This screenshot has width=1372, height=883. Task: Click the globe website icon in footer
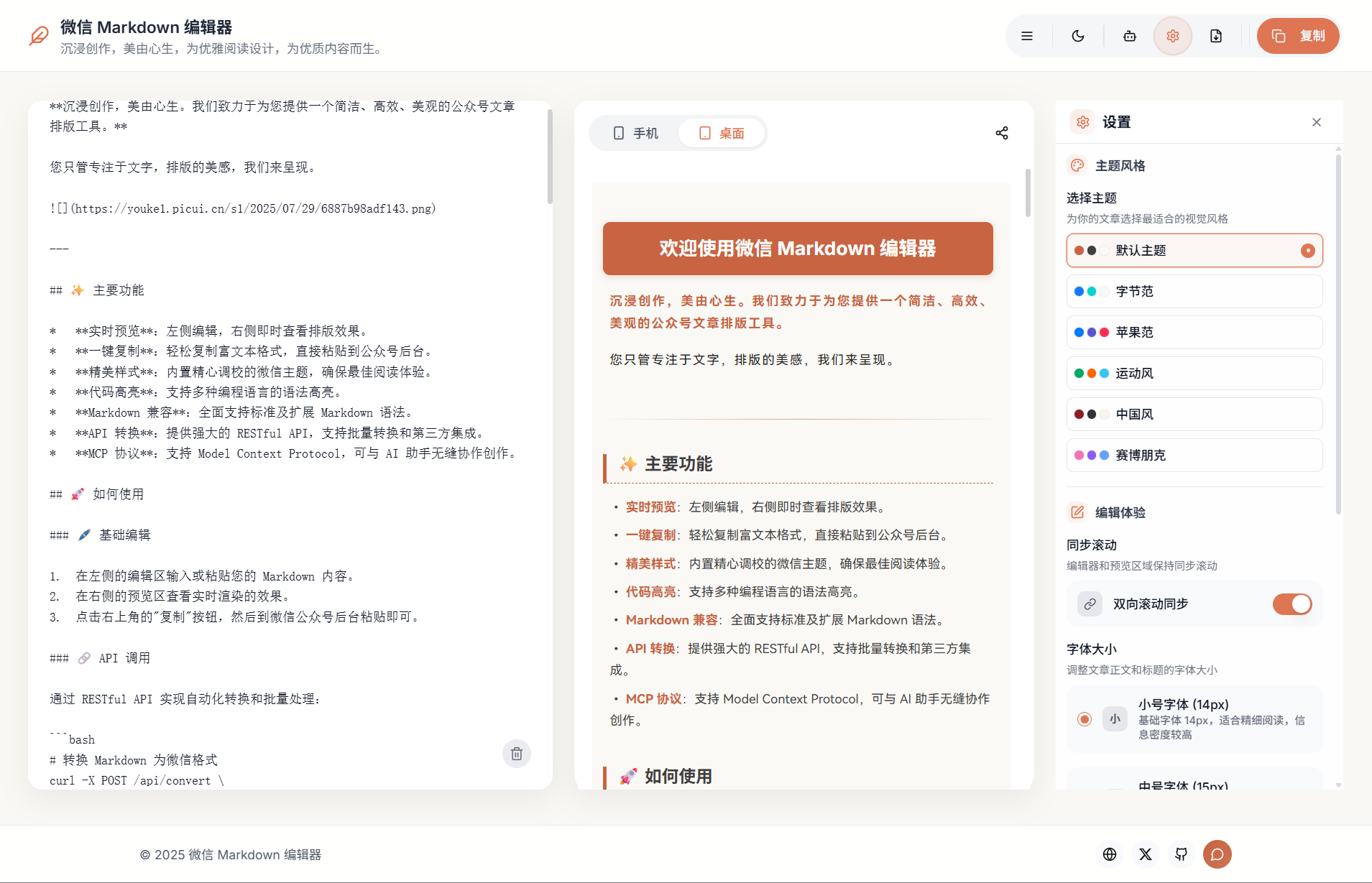pos(1110,854)
